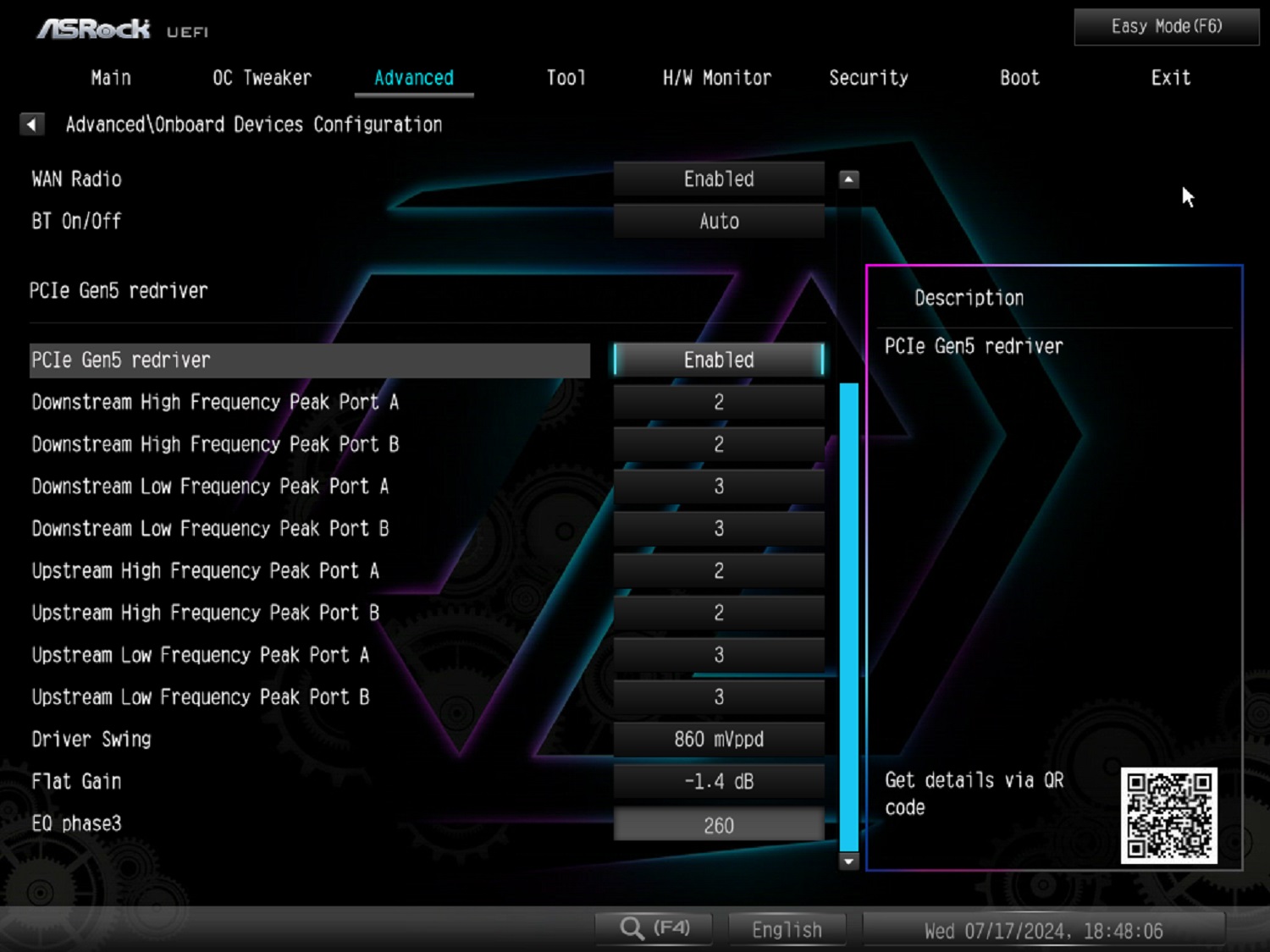Open the OC Tweaker tab
Image resolution: width=1270 pixels, height=952 pixels.
tap(262, 78)
